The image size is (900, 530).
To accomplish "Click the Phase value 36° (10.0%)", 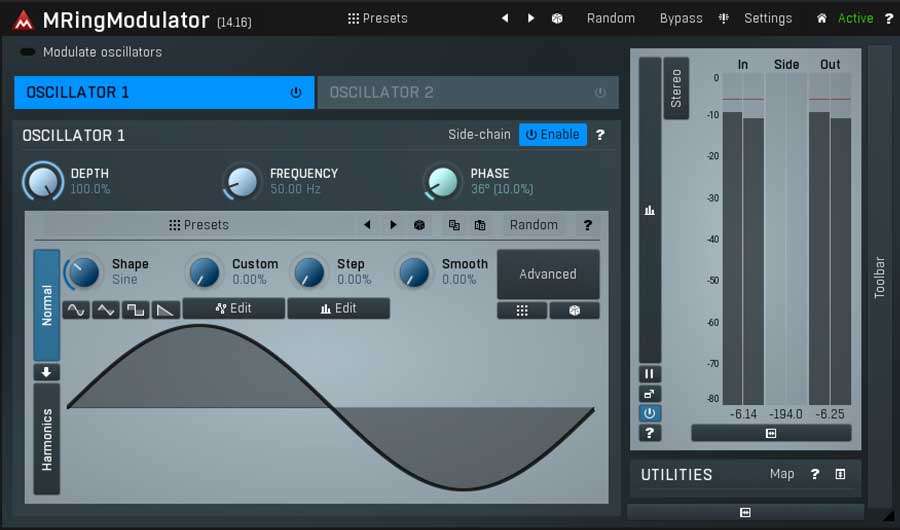I will 502,189.
